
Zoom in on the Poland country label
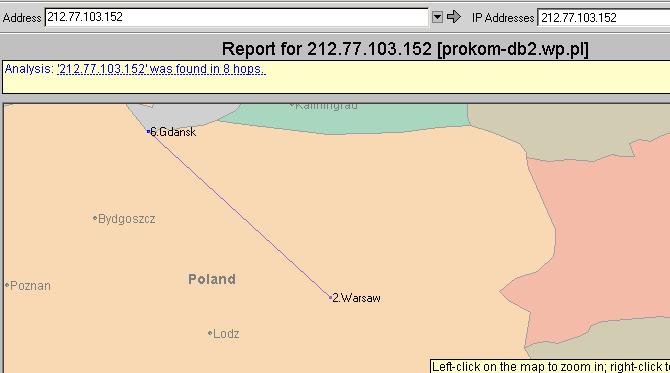212,279
